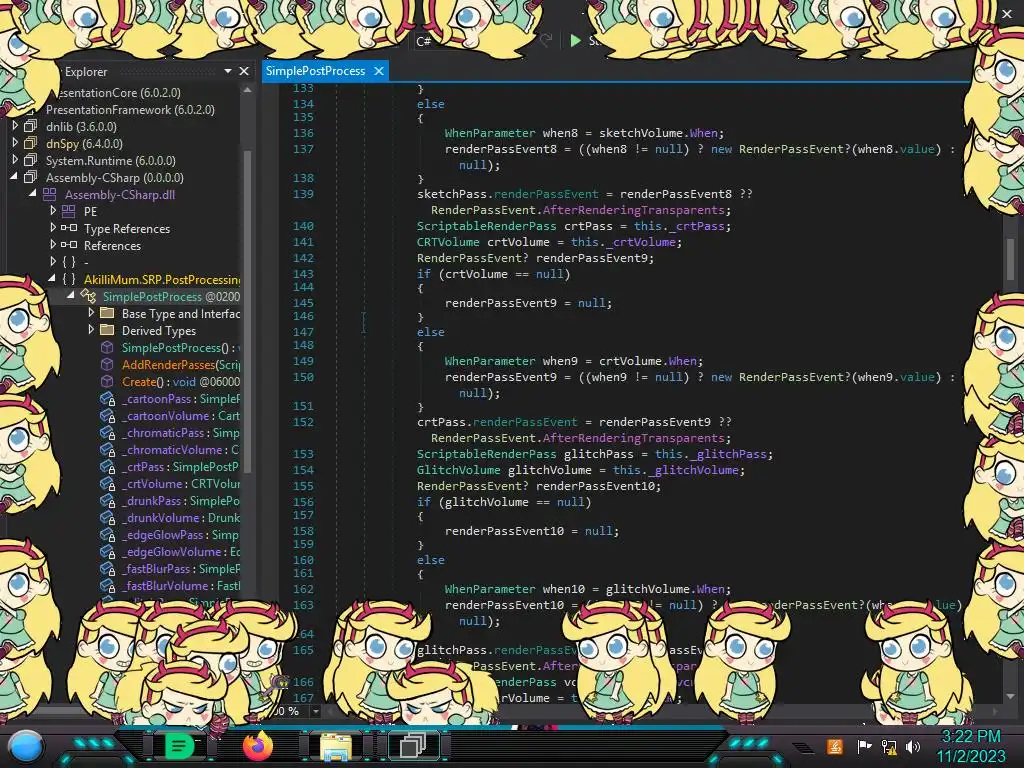Expand the Type References node
This screenshot has height=768, width=1024.
tap(53, 228)
